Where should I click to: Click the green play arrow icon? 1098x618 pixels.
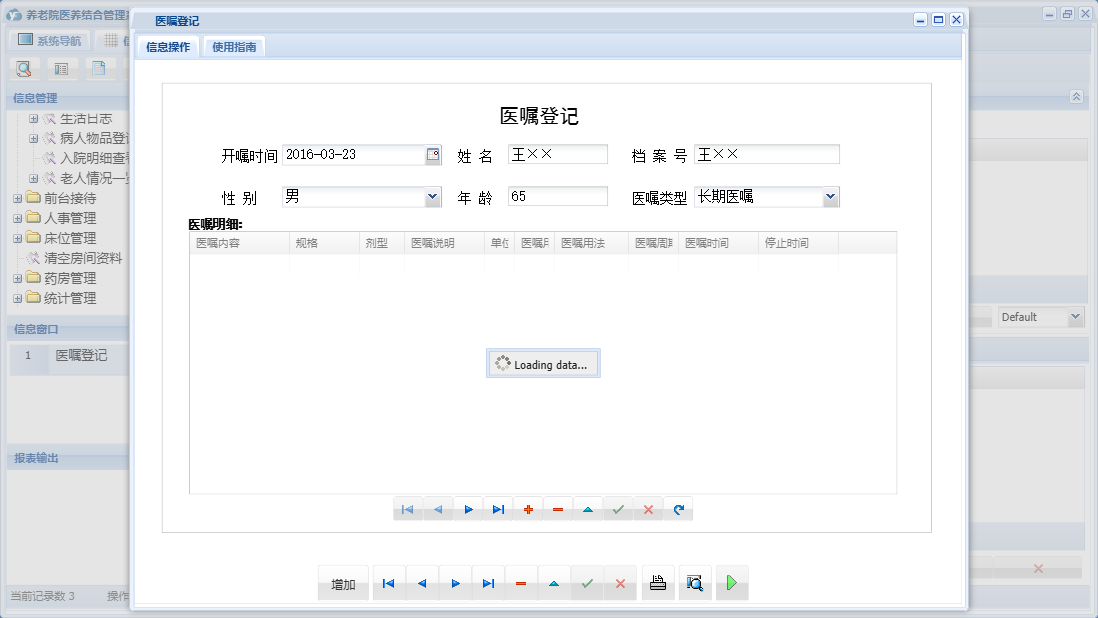tap(732, 583)
